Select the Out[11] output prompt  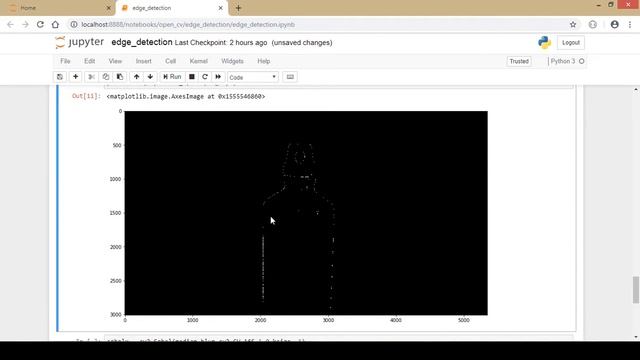pos(86,96)
